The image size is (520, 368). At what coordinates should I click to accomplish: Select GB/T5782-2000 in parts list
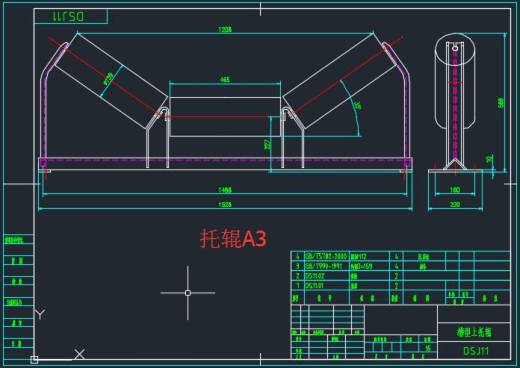pyautogui.click(x=326, y=256)
